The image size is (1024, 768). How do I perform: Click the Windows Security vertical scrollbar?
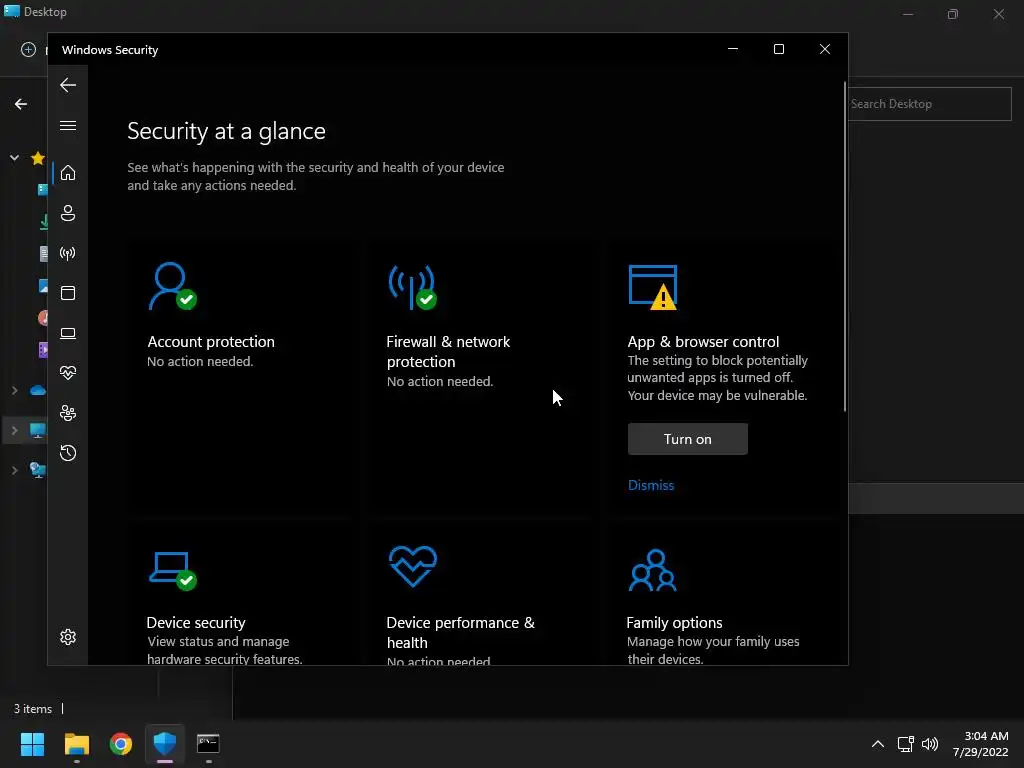pyautogui.click(x=844, y=247)
